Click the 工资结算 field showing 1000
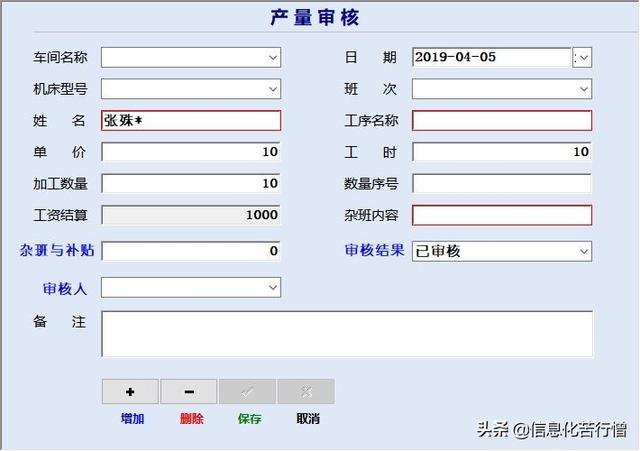This screenshot has width=640, height=451. (191, 215)
